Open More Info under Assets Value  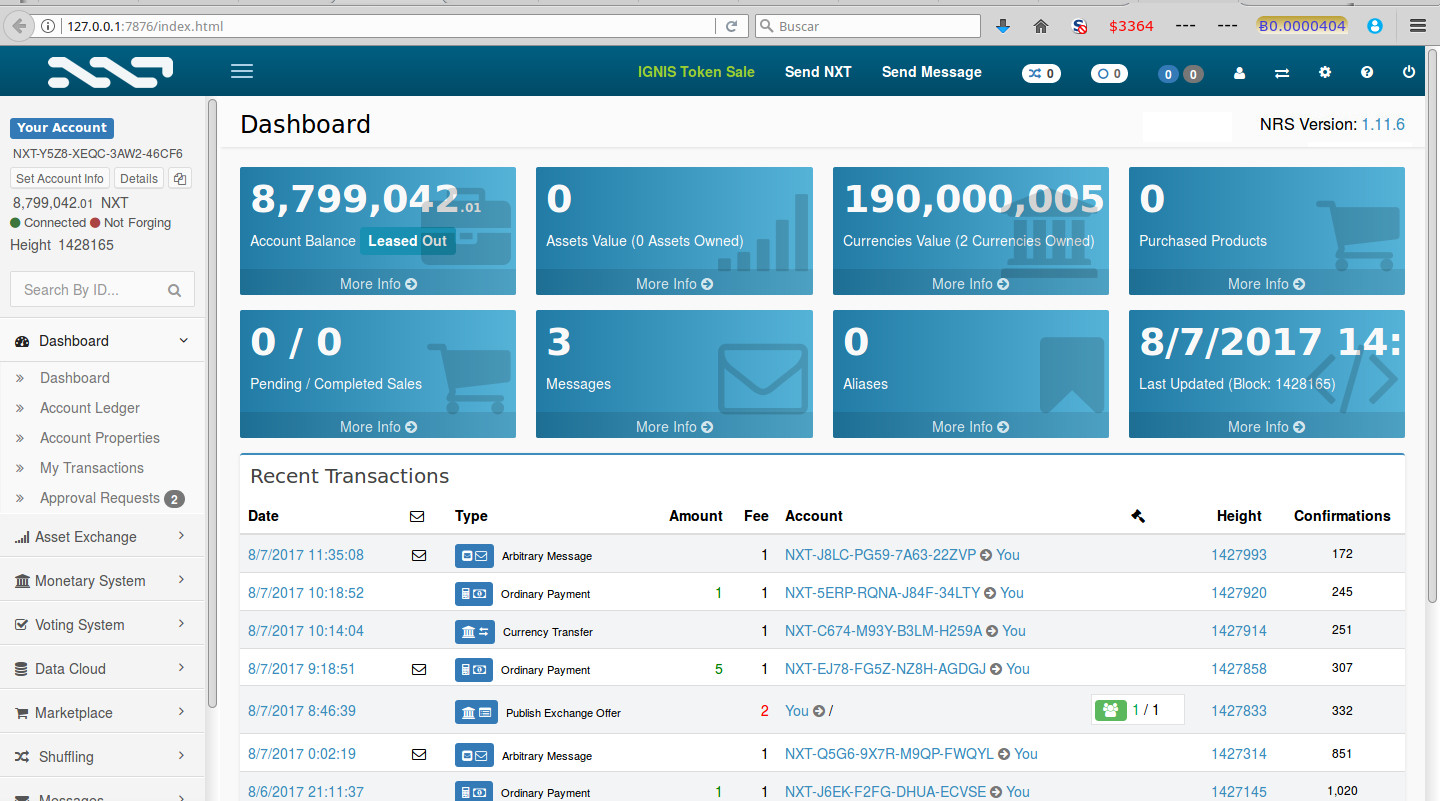pos(674,284)
